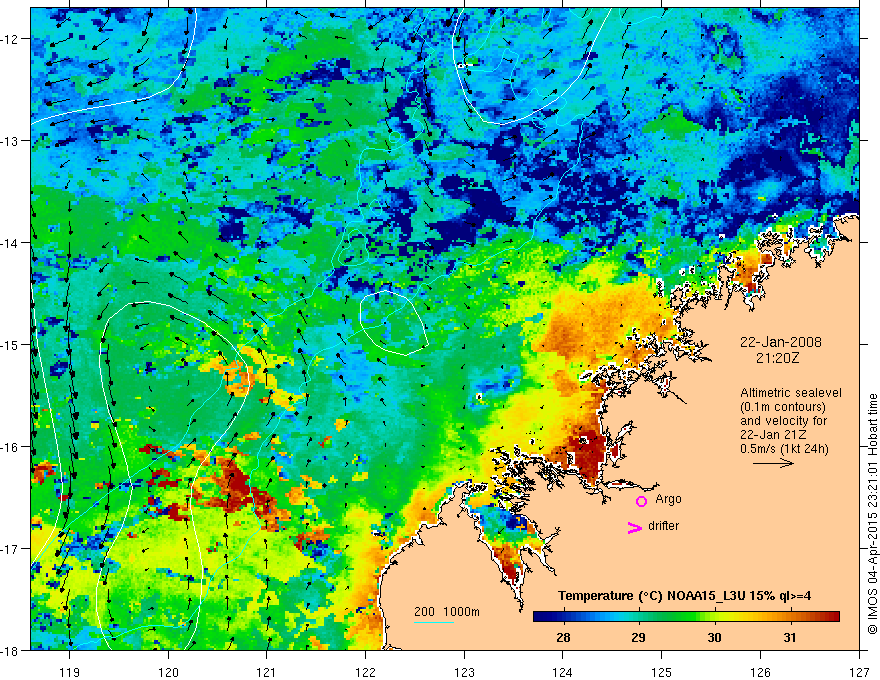The height and width of the screenshot is (680, 880).
Task: Click the colorbar tick label 28
Action: click(x=563, y=638)
